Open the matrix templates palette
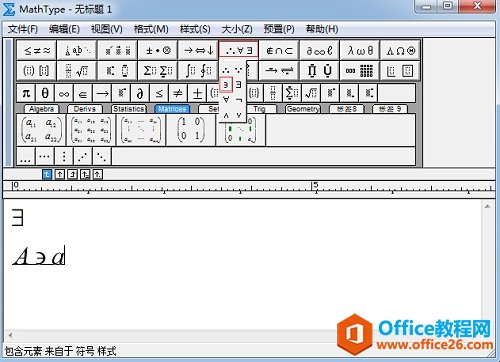 coord(360,71)
